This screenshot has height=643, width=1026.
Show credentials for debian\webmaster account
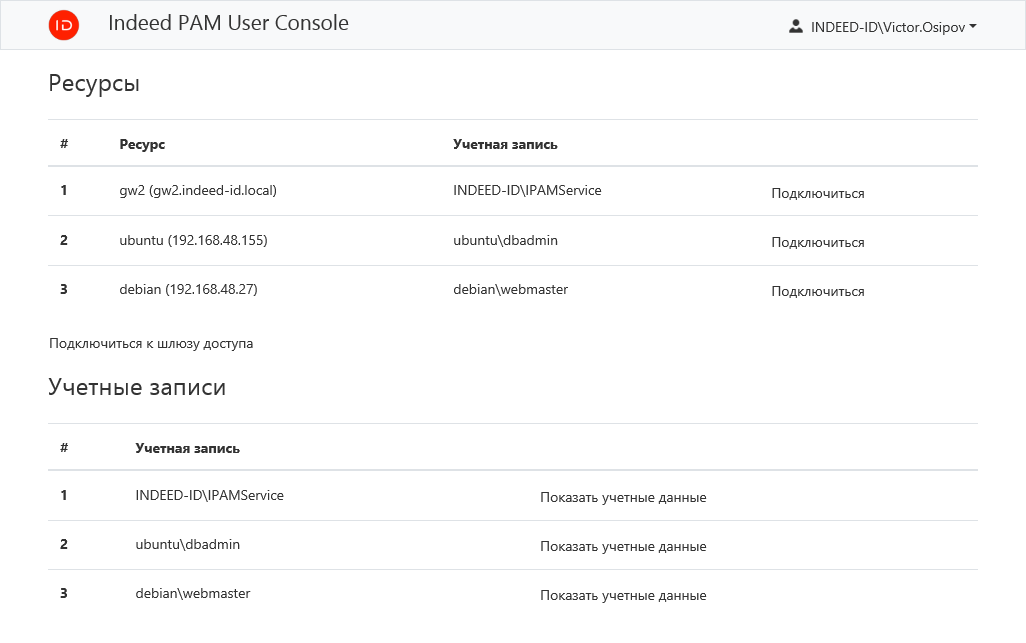(x=623, y=595)
